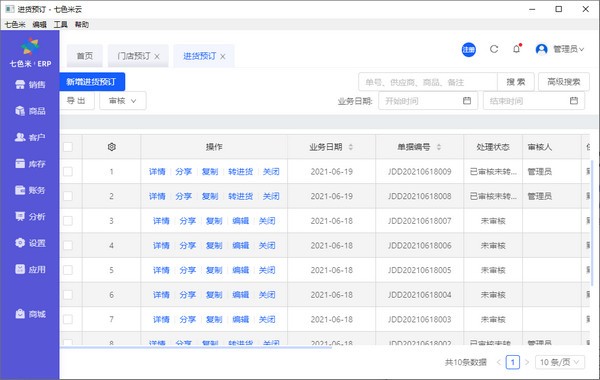Open the 管理员 user dropdown
This screenshot has height=380, width=600.
[x=560, y=49]
